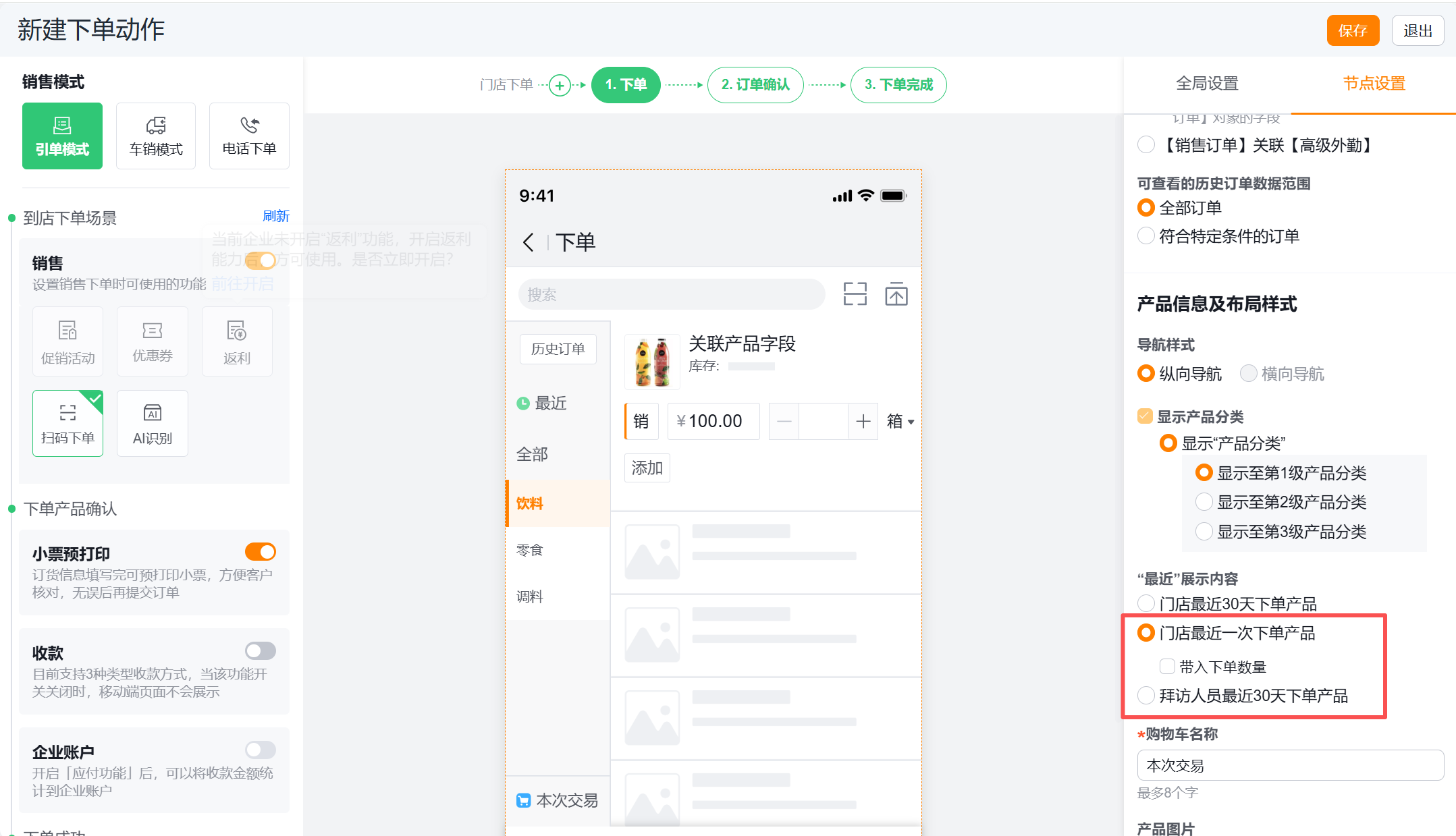
Task: Open the 箱 unit dropdown
Action: pyautogui.click(x=900, y=422)
